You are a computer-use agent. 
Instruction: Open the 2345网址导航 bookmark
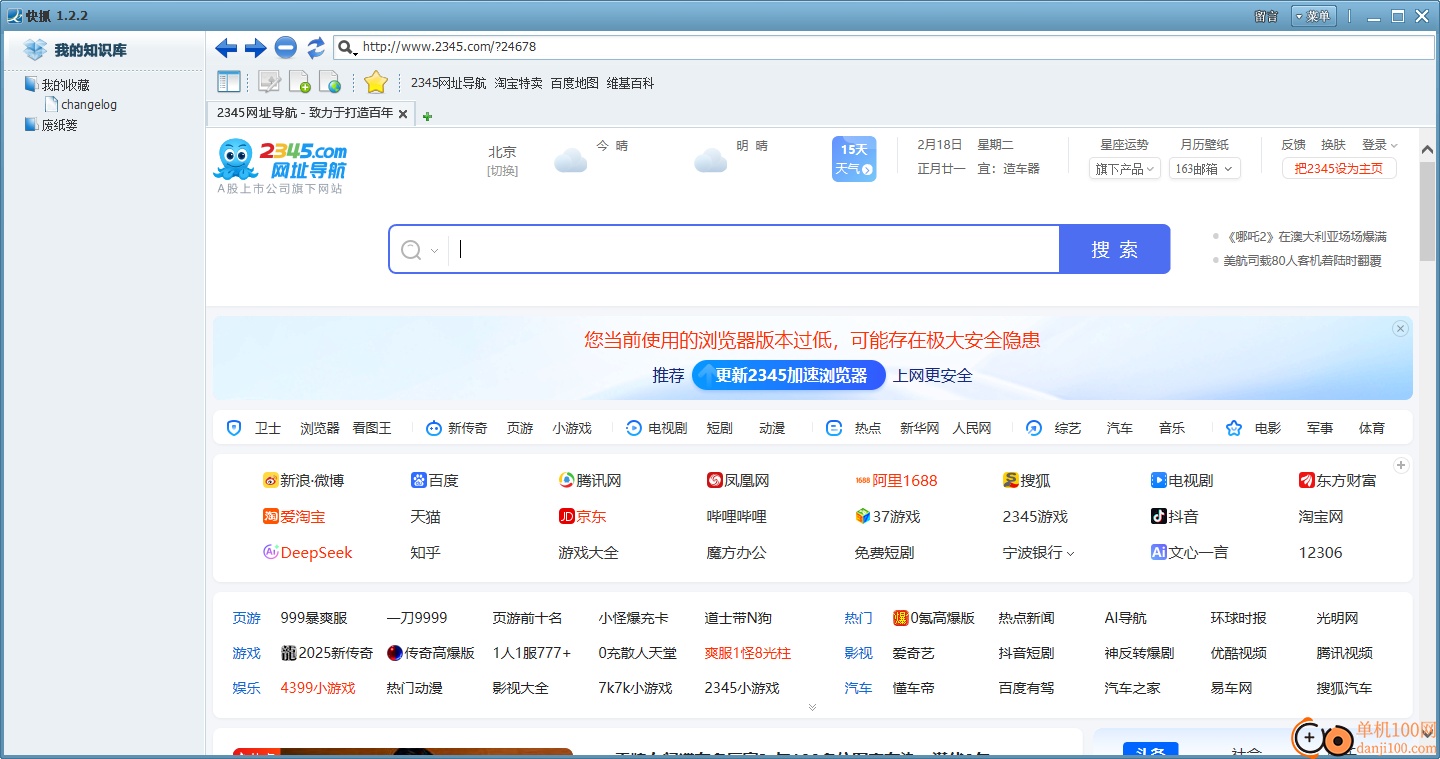click(448, 83)
